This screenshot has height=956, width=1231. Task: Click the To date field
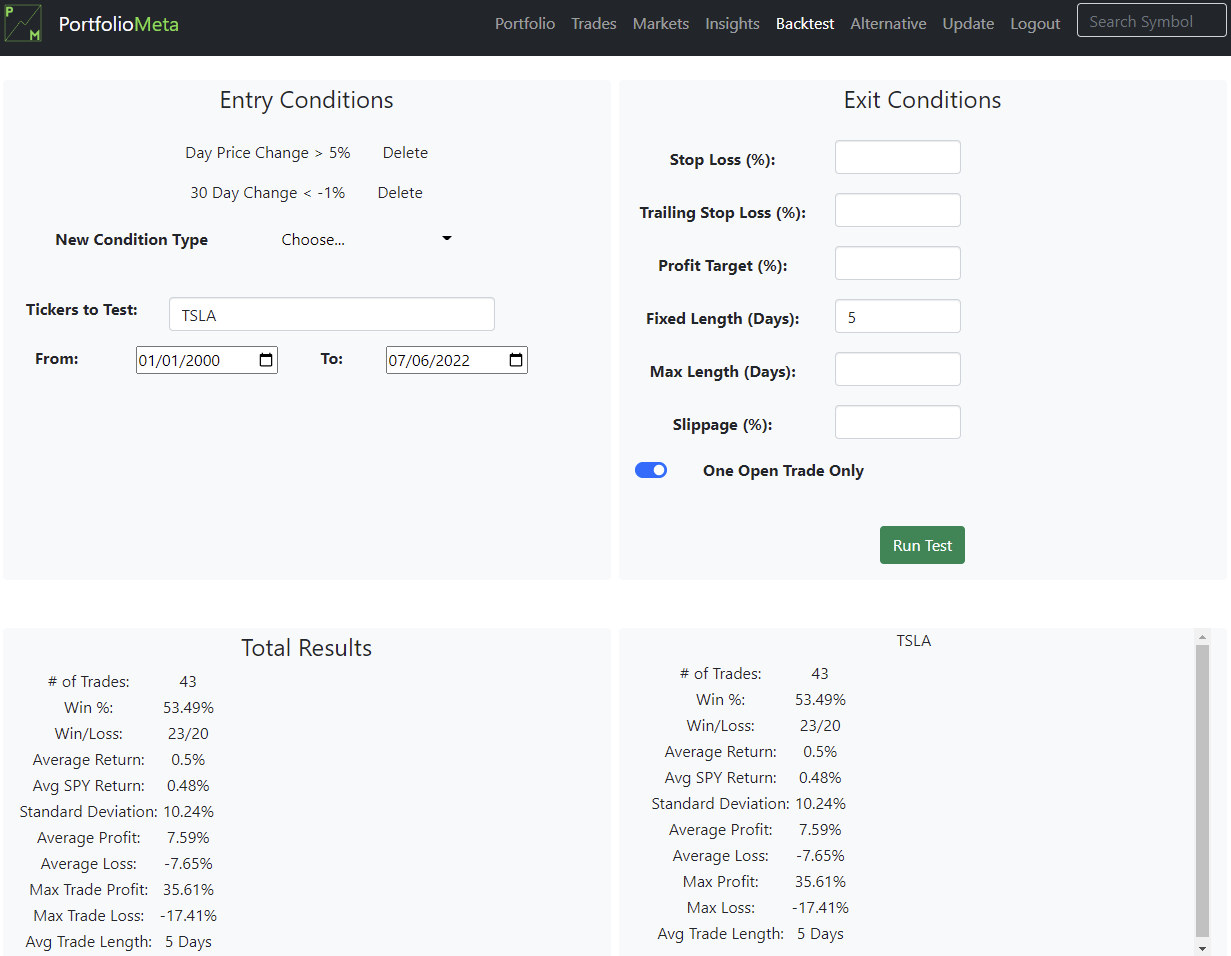pyautogui.click(x=457, y=360)
